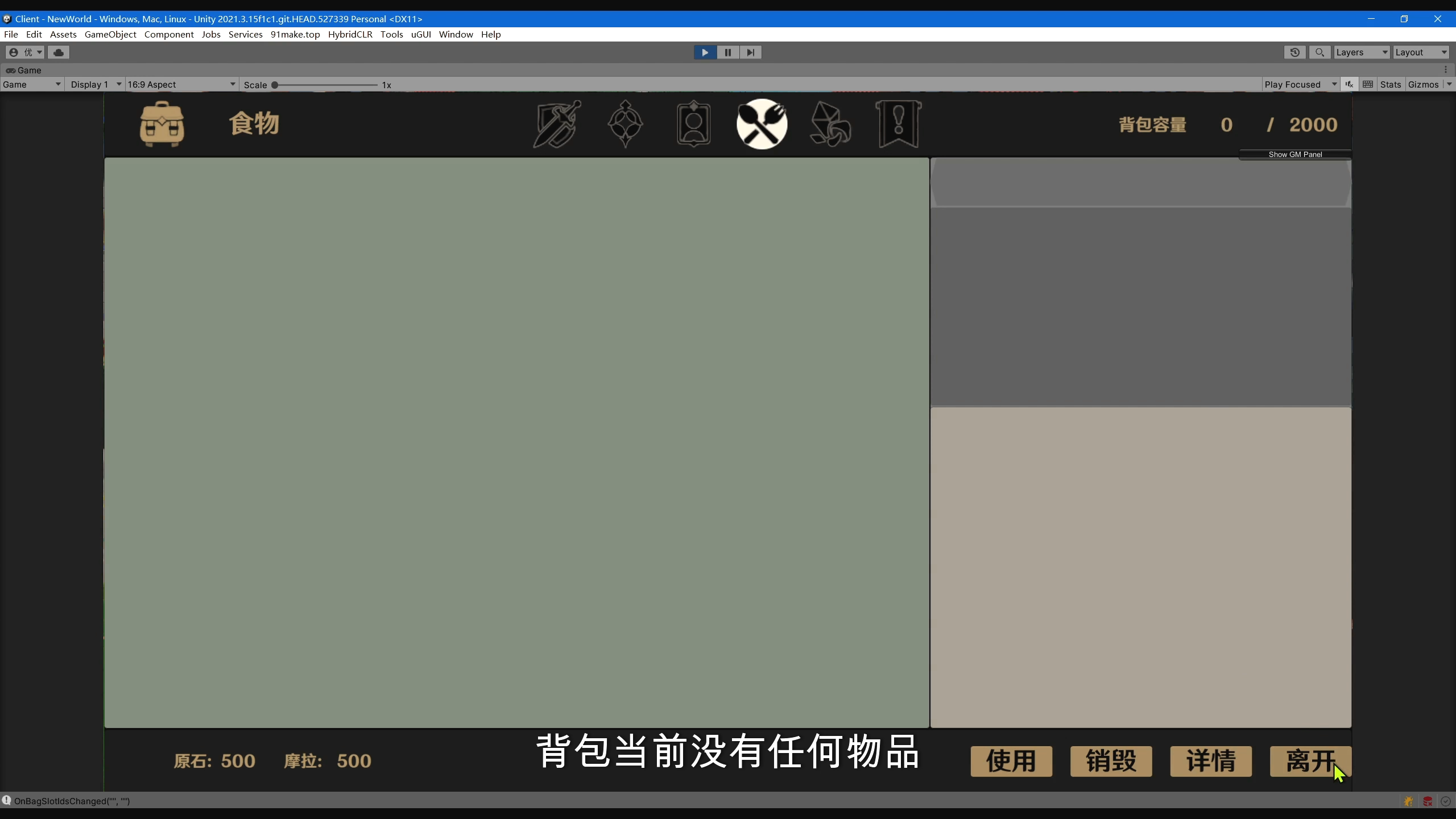Open Unity cloud services icon
The width and height of the screenshot is (1456, 819).
click(x=59, y=52)
